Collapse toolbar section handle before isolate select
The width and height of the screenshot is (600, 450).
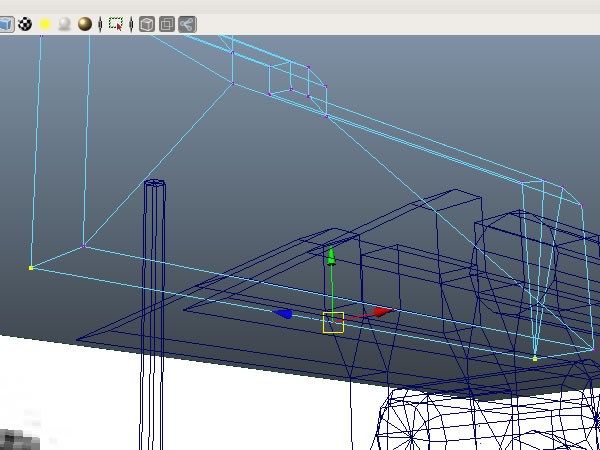tap(100, 24)
